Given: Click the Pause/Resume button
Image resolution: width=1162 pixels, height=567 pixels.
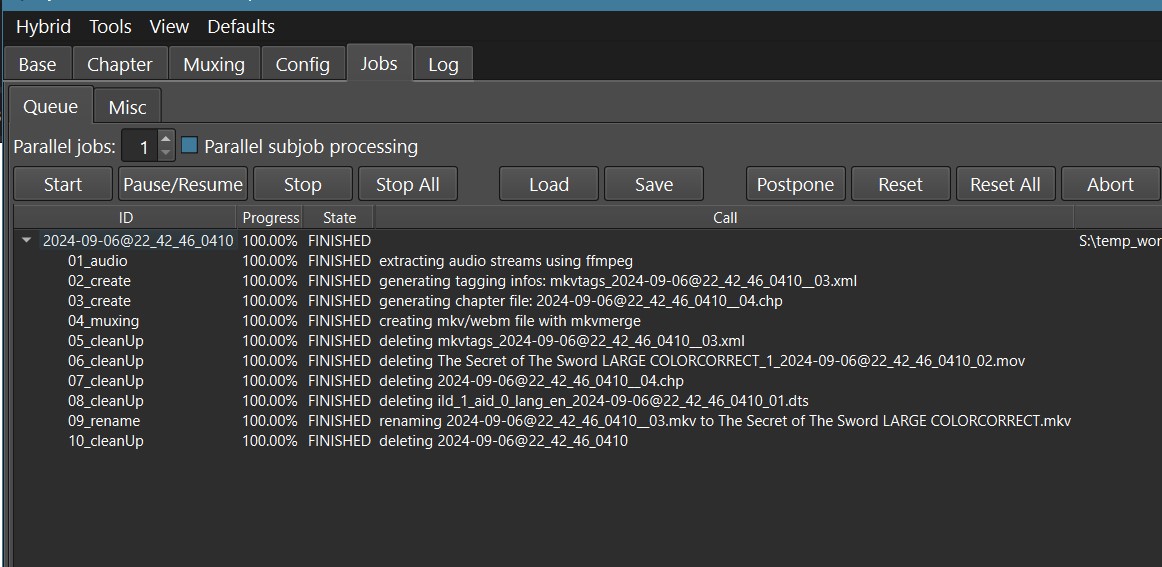Looking at the screenshot, I should click(x=183, y=185).
